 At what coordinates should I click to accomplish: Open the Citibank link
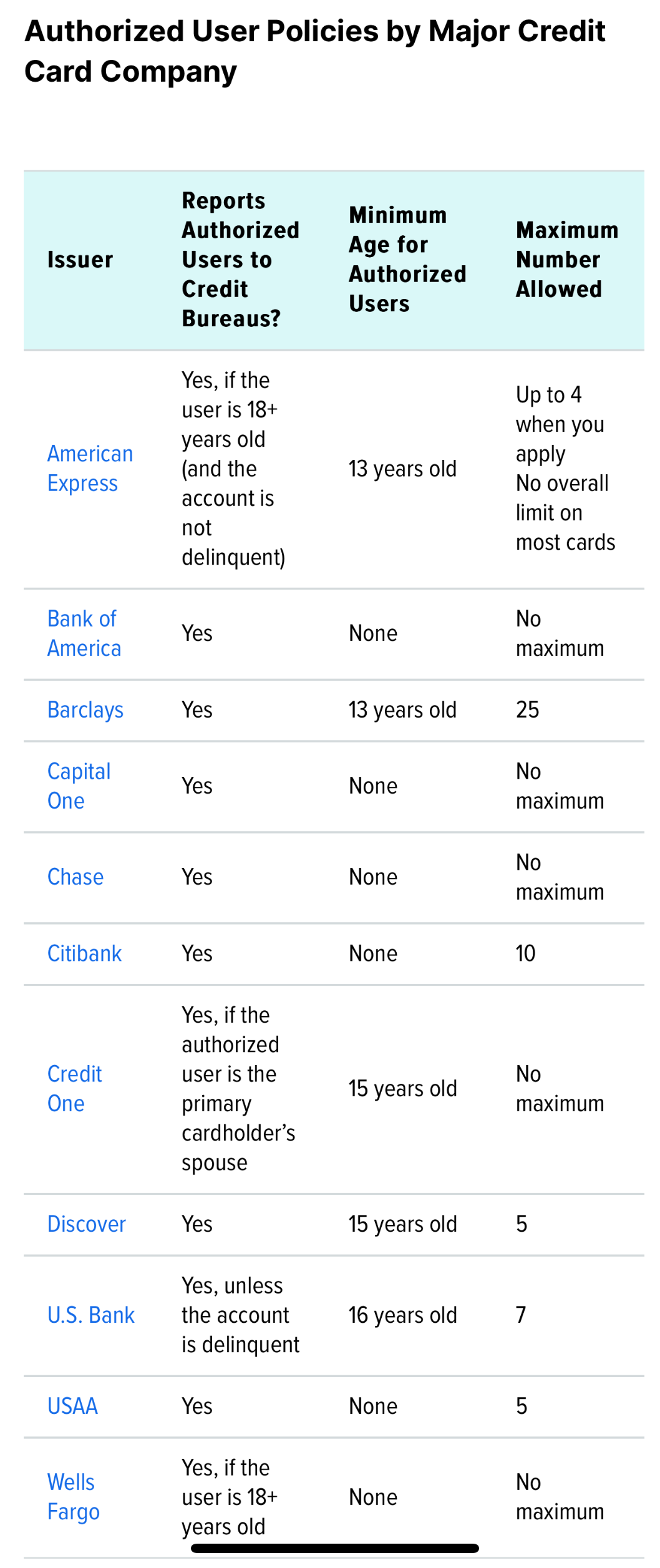pos(84,954)
